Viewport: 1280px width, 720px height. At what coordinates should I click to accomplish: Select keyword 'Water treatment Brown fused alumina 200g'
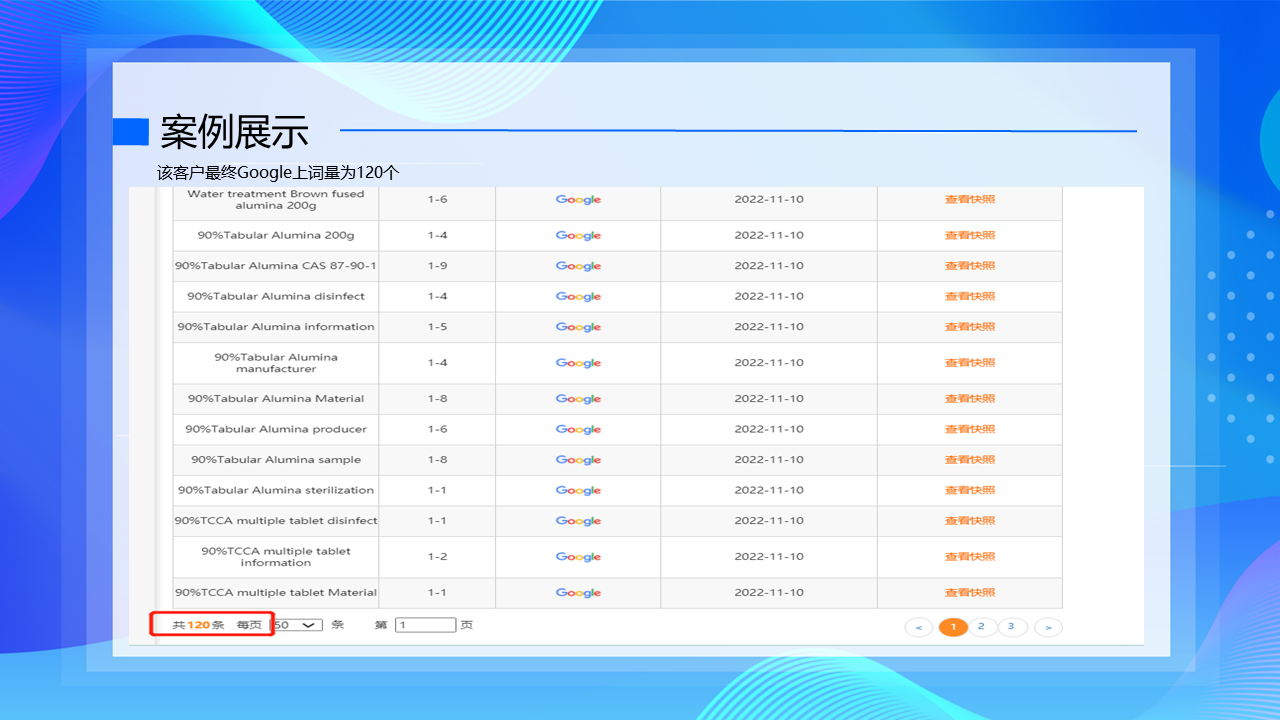click(276, 200)
